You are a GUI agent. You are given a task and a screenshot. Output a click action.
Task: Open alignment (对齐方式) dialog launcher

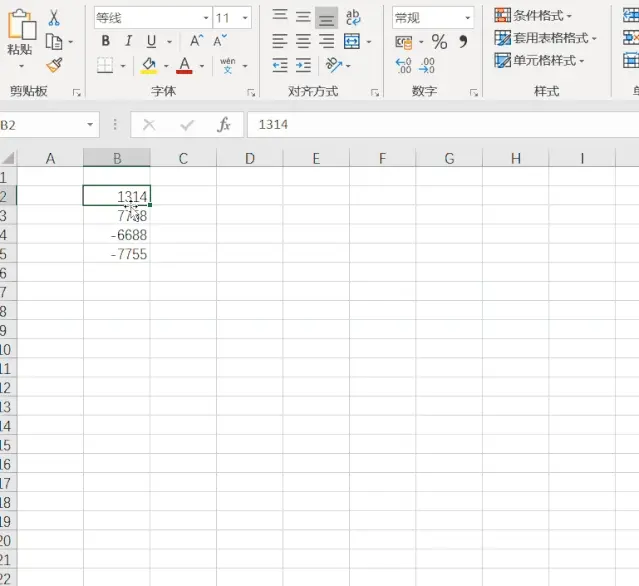tap(375, 93)
